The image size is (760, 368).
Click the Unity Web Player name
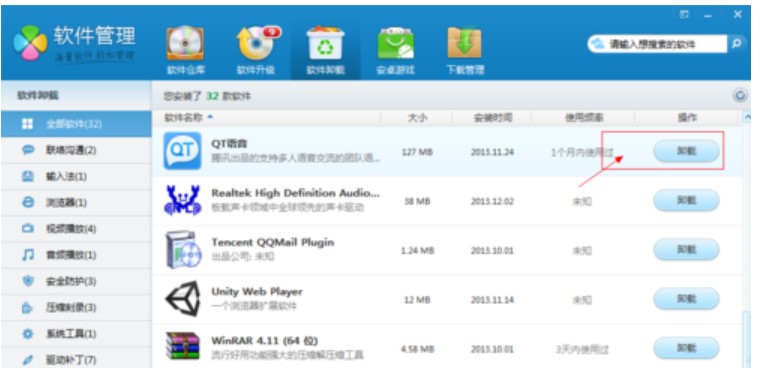click(257, 291)
